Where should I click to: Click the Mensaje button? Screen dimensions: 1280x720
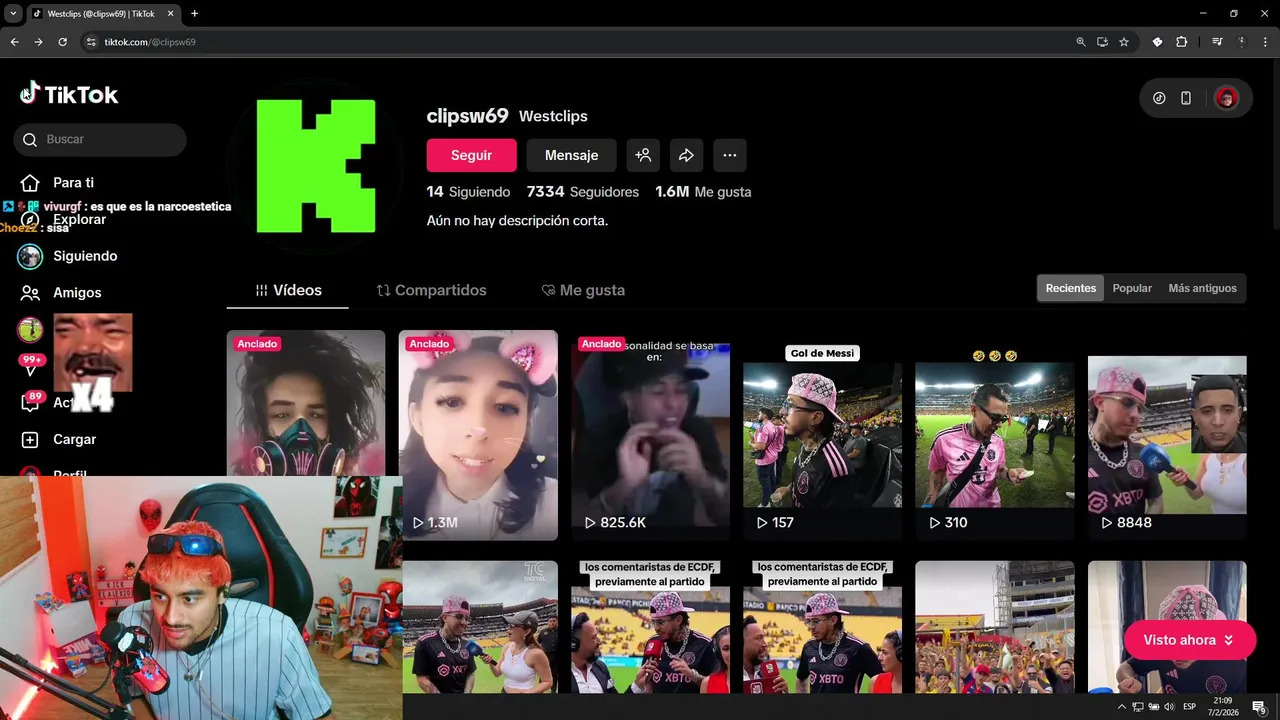pos(571,155)
